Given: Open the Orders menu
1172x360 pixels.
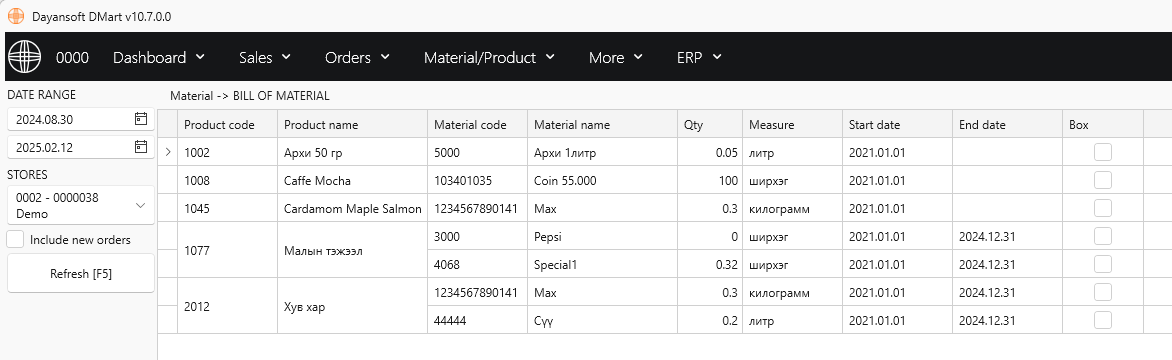Looking at the screenshot, I should (x=357, y=58).
